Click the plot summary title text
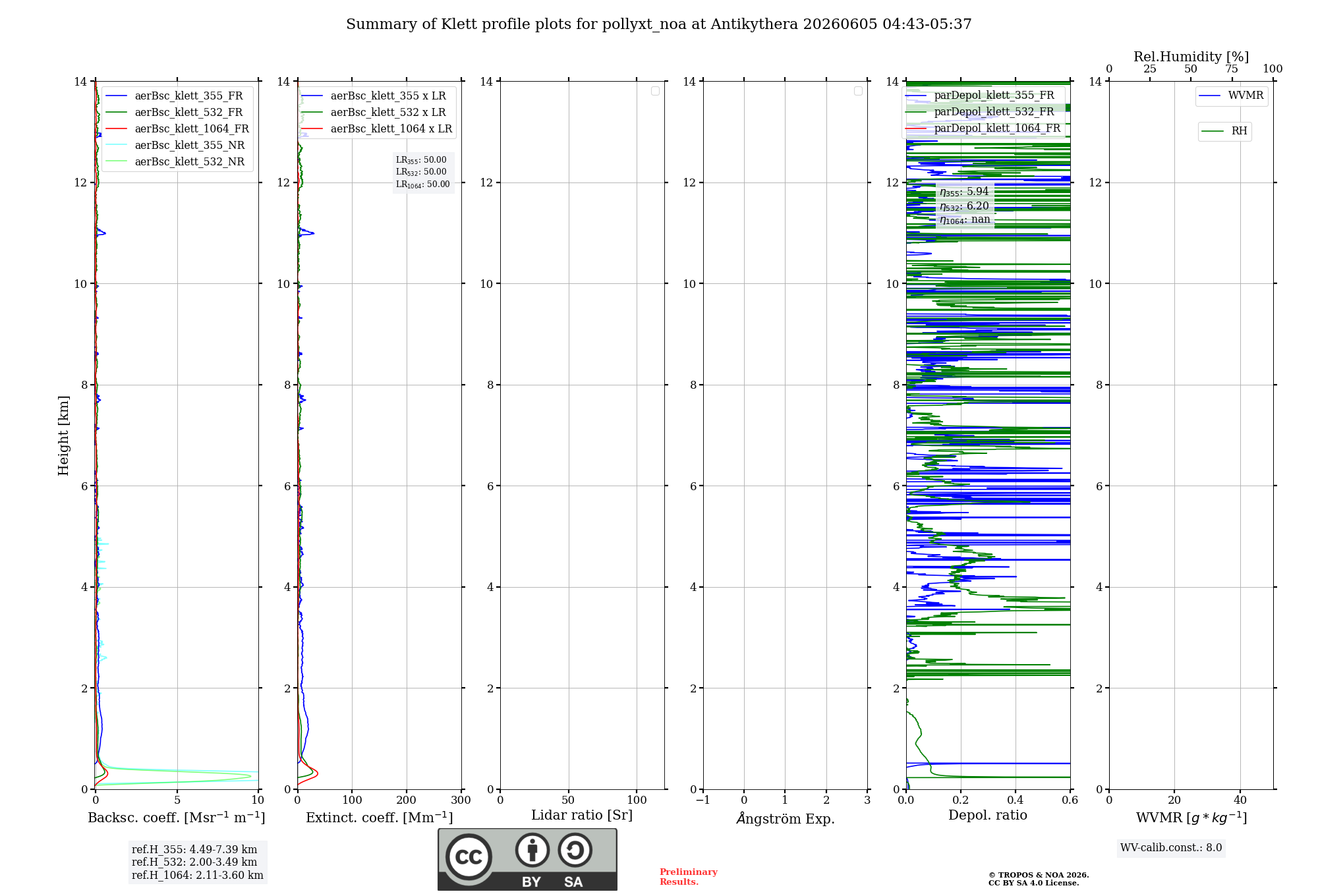 point(658,24)
